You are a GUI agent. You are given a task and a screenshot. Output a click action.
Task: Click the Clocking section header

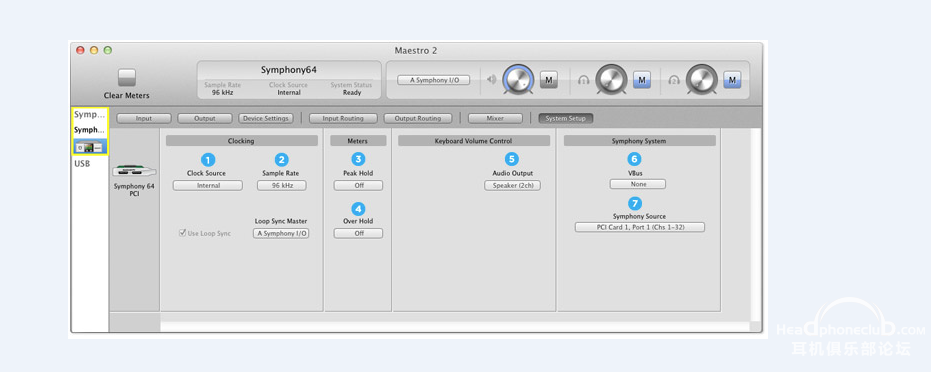(241, 141)
